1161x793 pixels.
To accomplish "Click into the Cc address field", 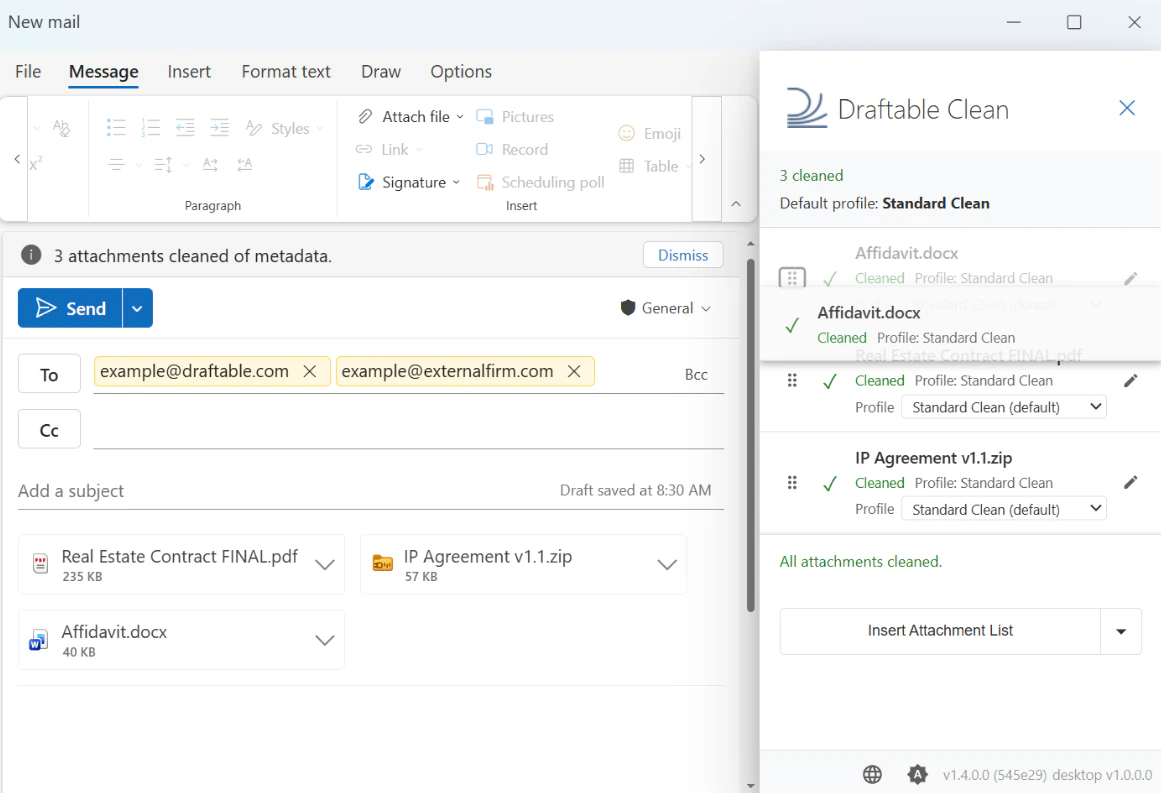I will 408,430.
